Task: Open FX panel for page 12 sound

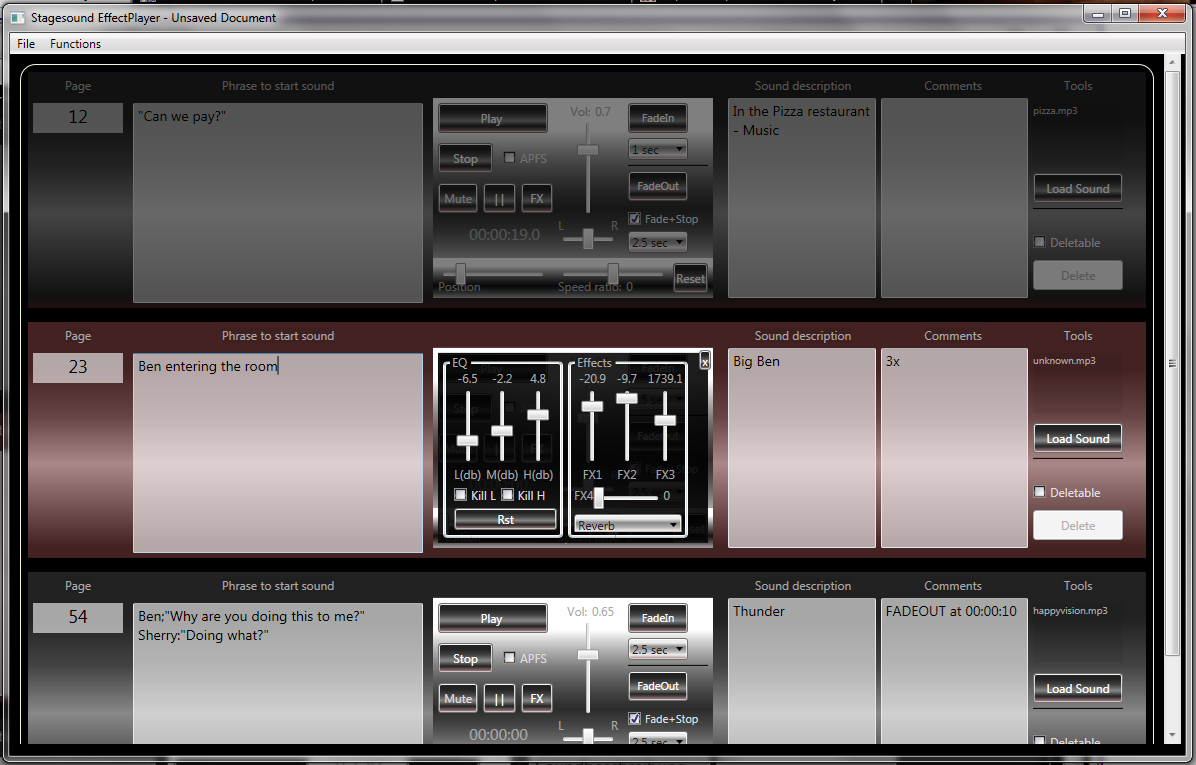Action: click(536, 199)
